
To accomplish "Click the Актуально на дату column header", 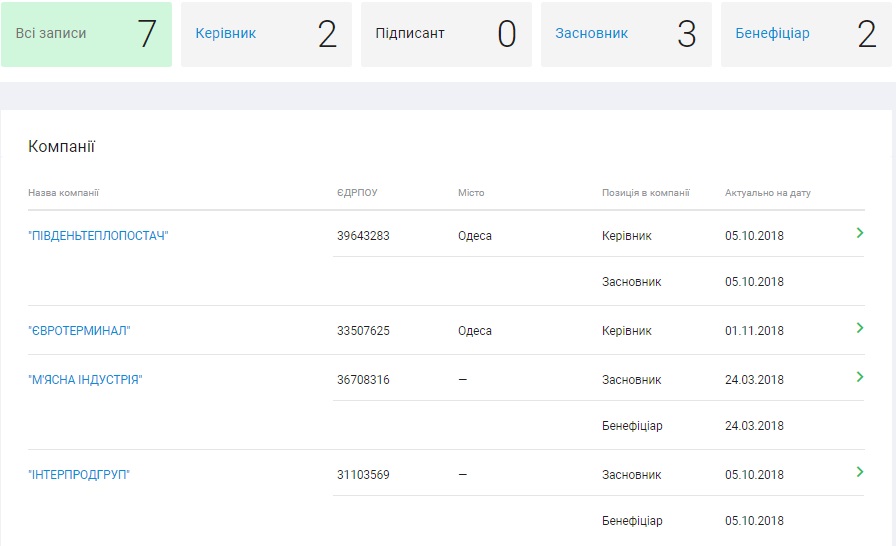I will 767,193.
